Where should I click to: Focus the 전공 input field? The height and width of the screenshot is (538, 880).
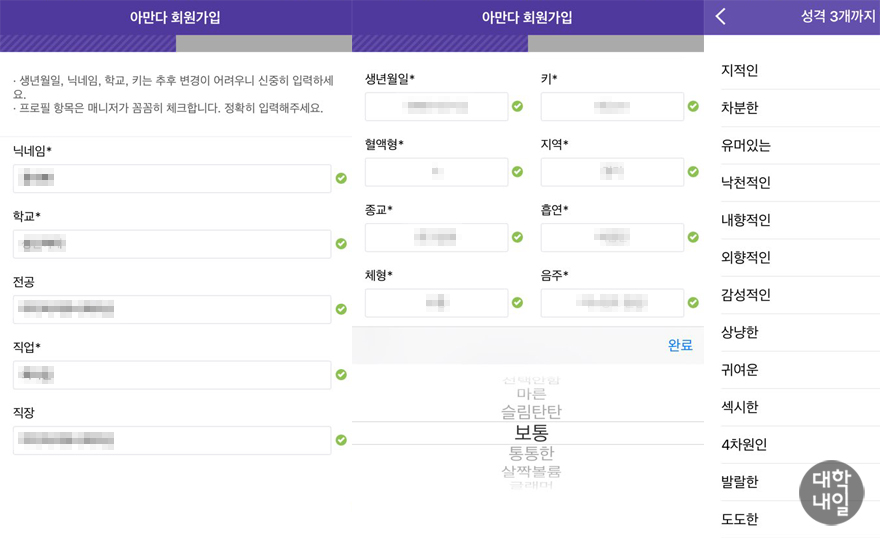click(x=172, y=309)
